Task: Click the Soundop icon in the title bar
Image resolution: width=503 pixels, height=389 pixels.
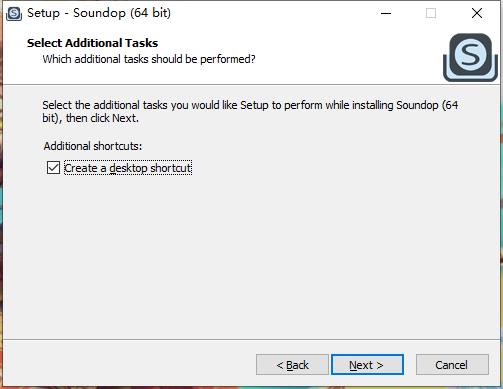Action: [14, 13]
